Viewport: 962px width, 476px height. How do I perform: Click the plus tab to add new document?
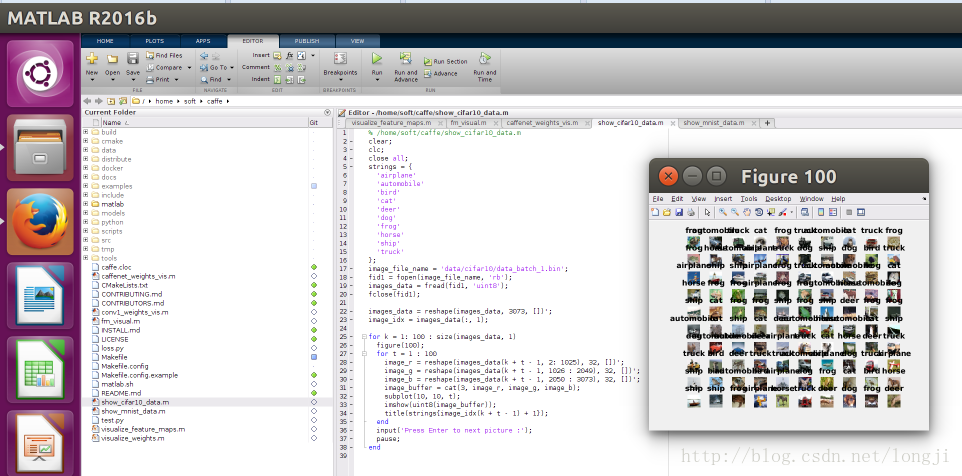pos(767,123)
